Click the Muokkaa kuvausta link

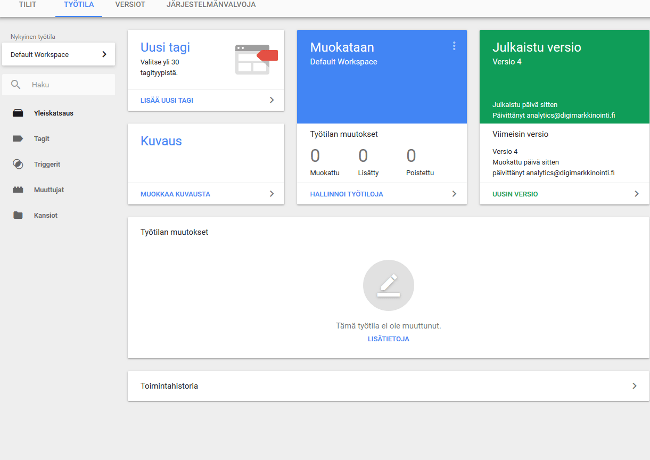[175, 194]
